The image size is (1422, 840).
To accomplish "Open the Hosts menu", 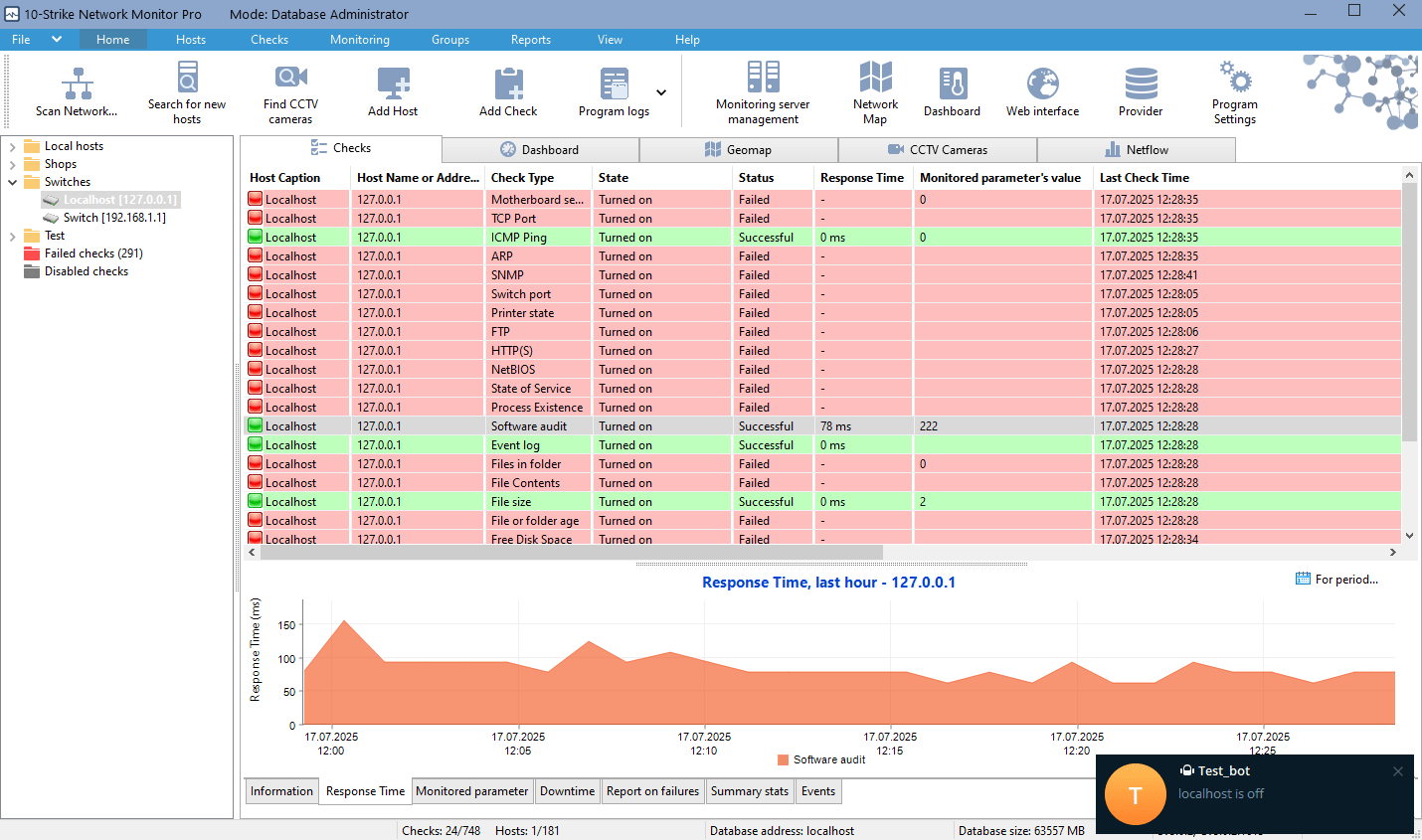I will pos(191,40).
